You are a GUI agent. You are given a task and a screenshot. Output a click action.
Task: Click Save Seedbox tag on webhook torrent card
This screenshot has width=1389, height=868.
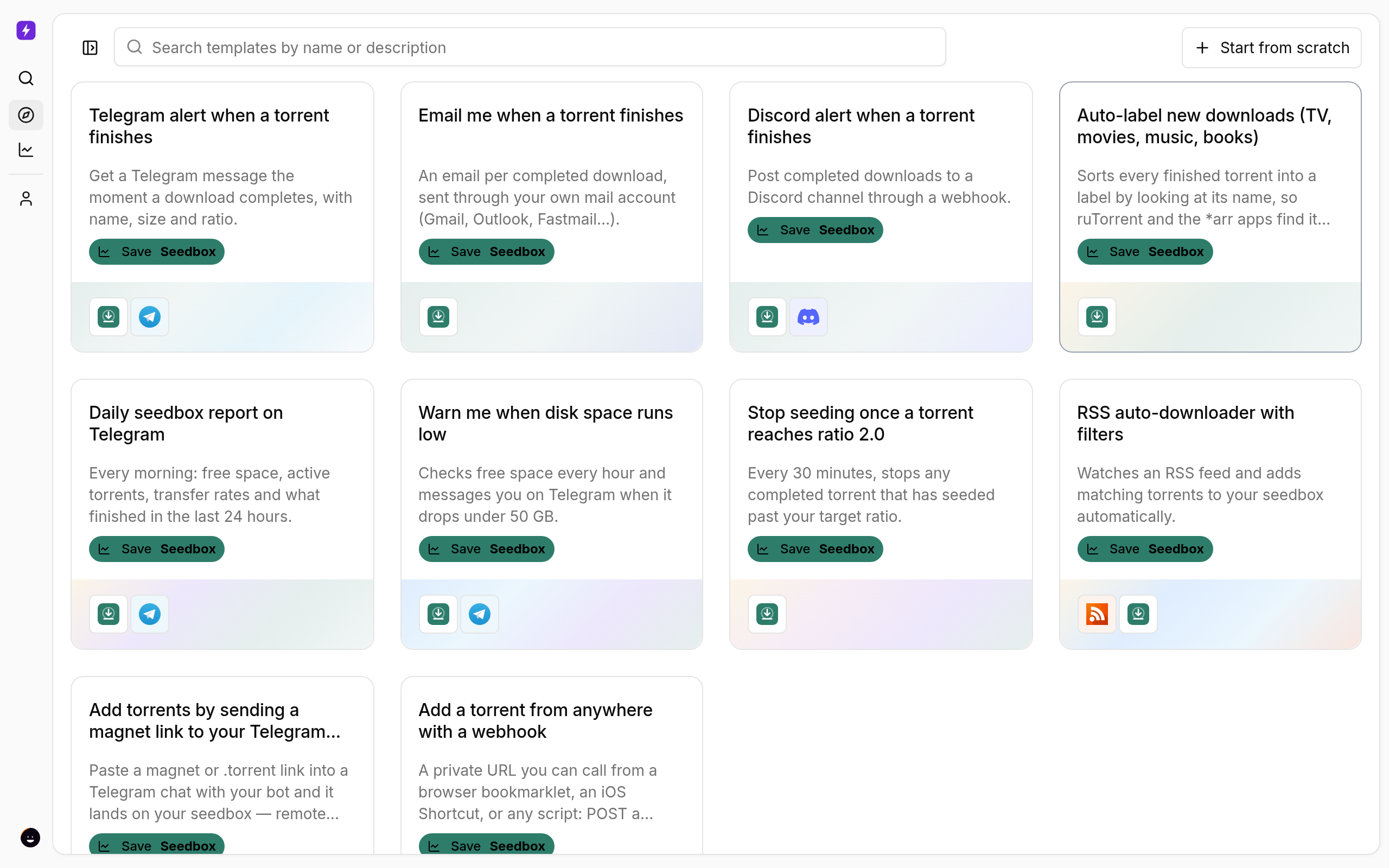(x=486, y=845)
